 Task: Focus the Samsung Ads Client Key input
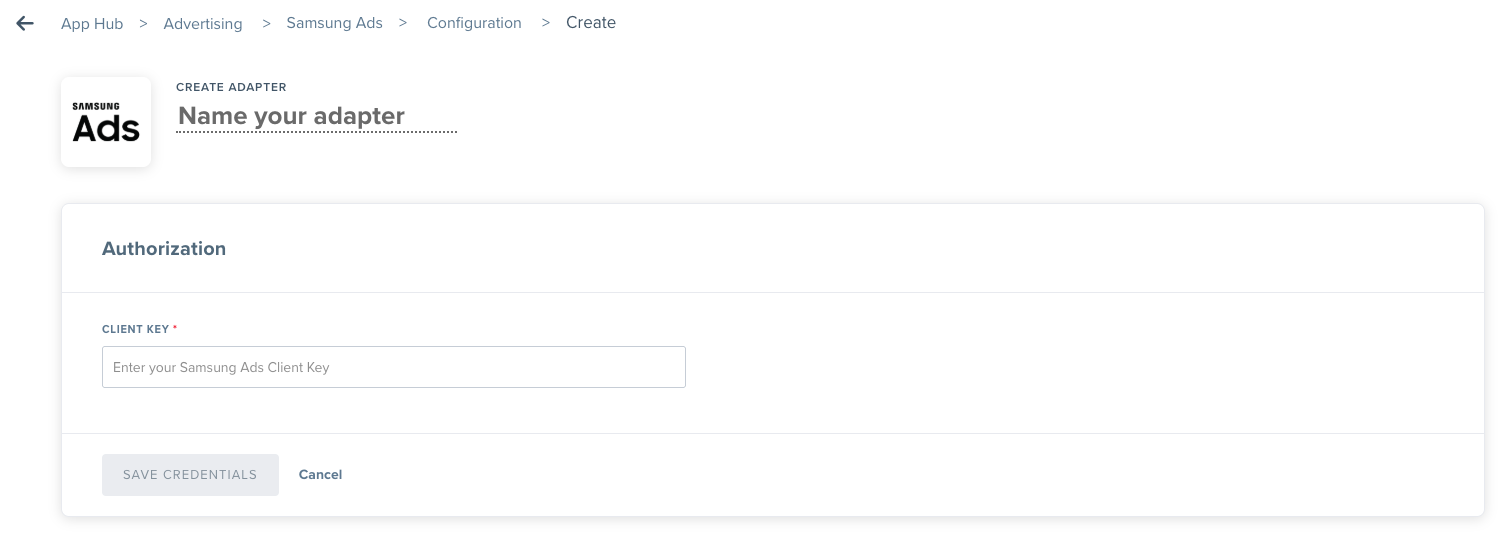(394, 367)
